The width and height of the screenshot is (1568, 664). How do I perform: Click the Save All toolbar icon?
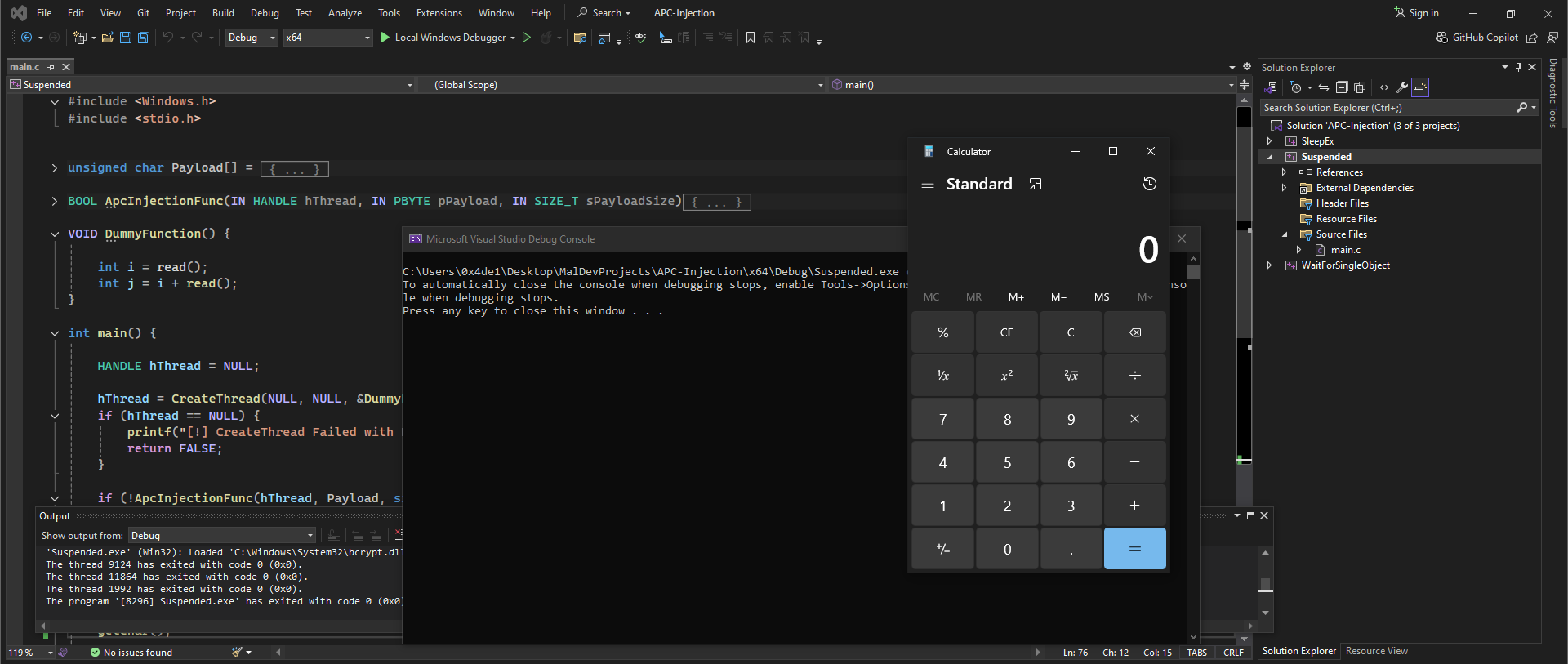144,38
